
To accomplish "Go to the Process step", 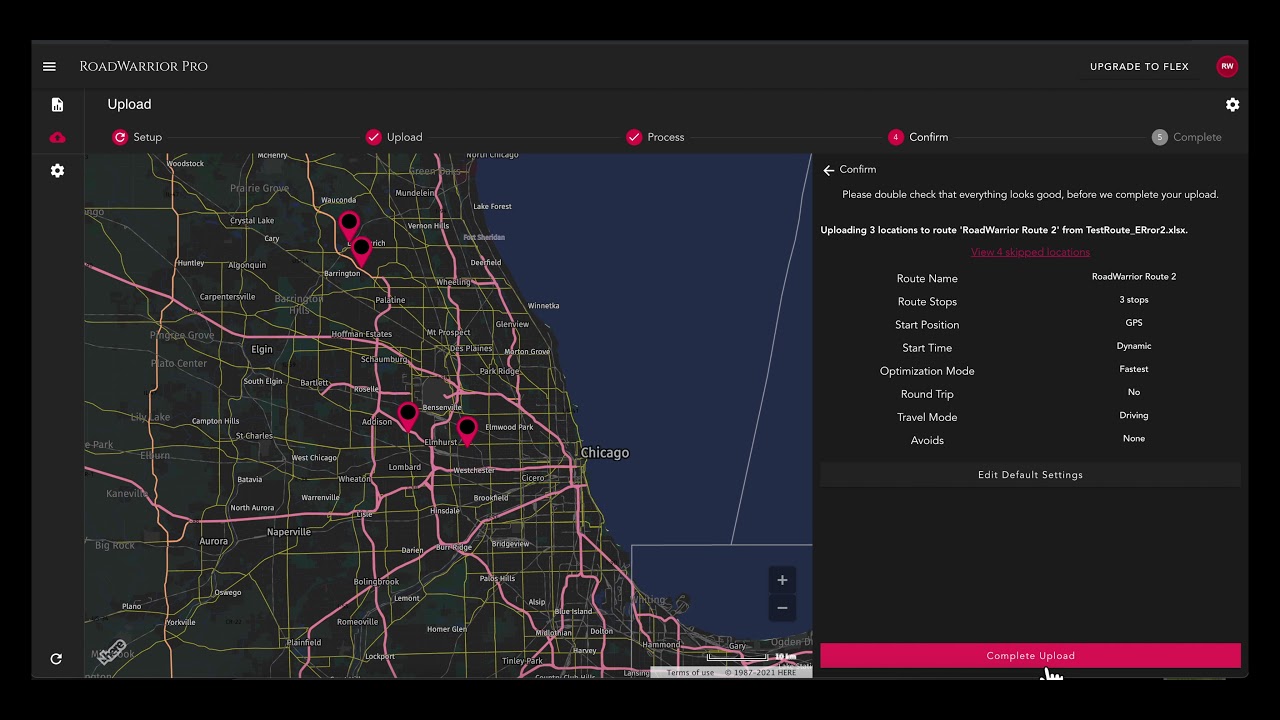I will tap(655, 137).
